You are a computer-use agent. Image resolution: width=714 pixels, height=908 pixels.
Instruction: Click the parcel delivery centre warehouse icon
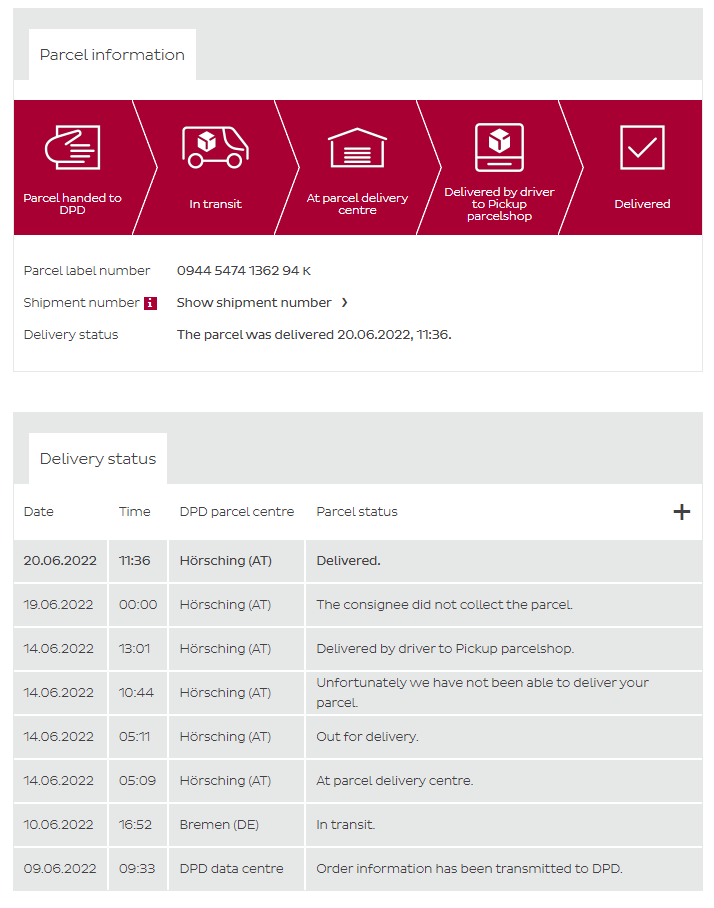tap(357, 148)
